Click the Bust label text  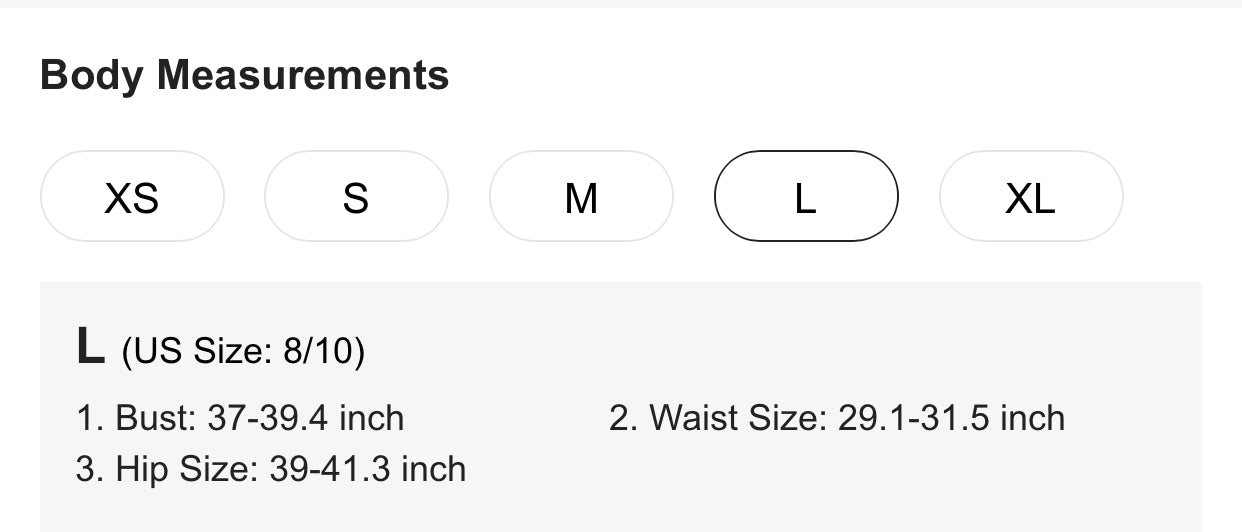click(x=156, y=418)
